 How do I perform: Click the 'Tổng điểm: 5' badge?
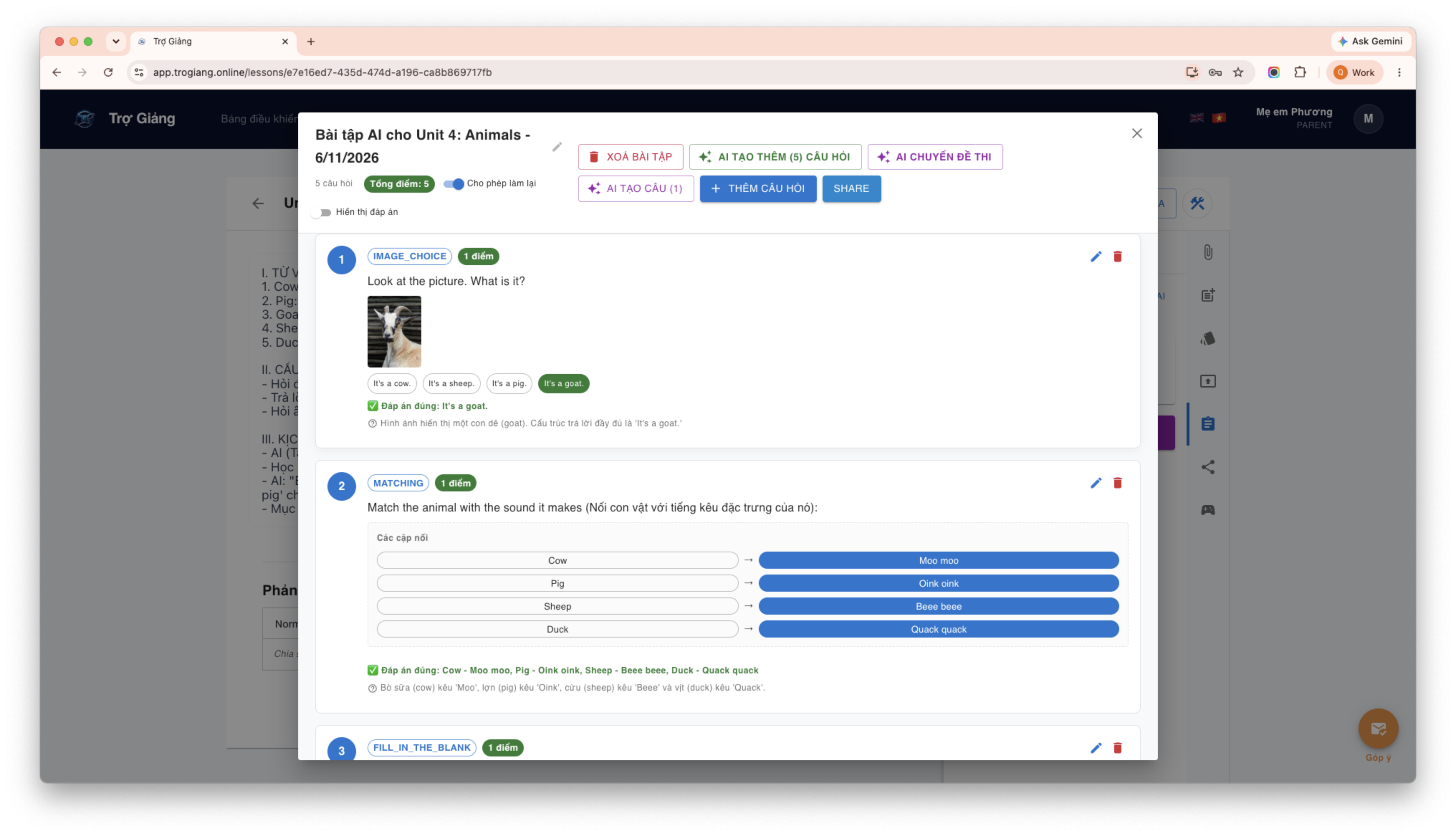(399, 184)
